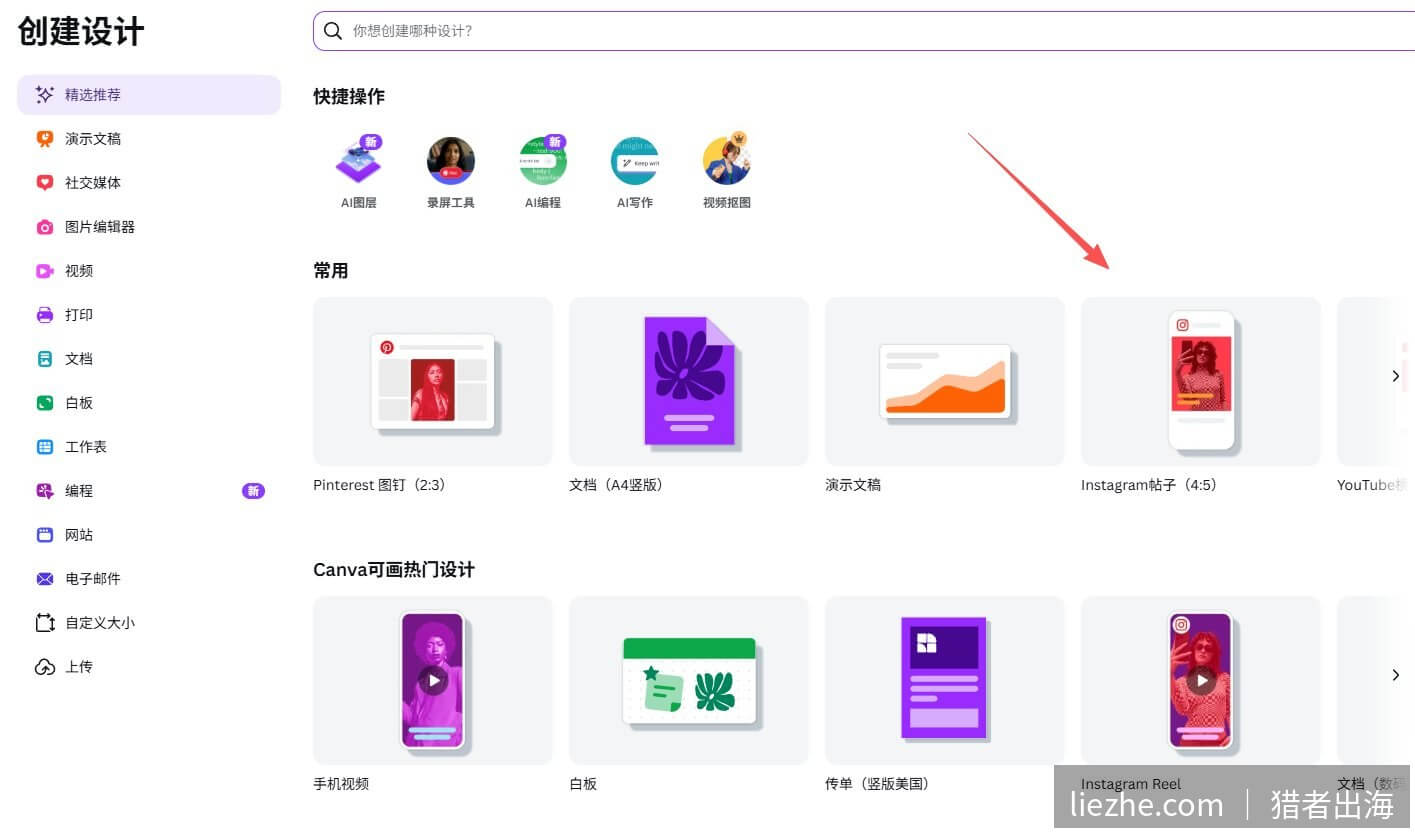Screen dimensions: 1415x835
Task: Open the Instagram帖子 (4:5) thumbnail
Action: (x=1201, y=381)
